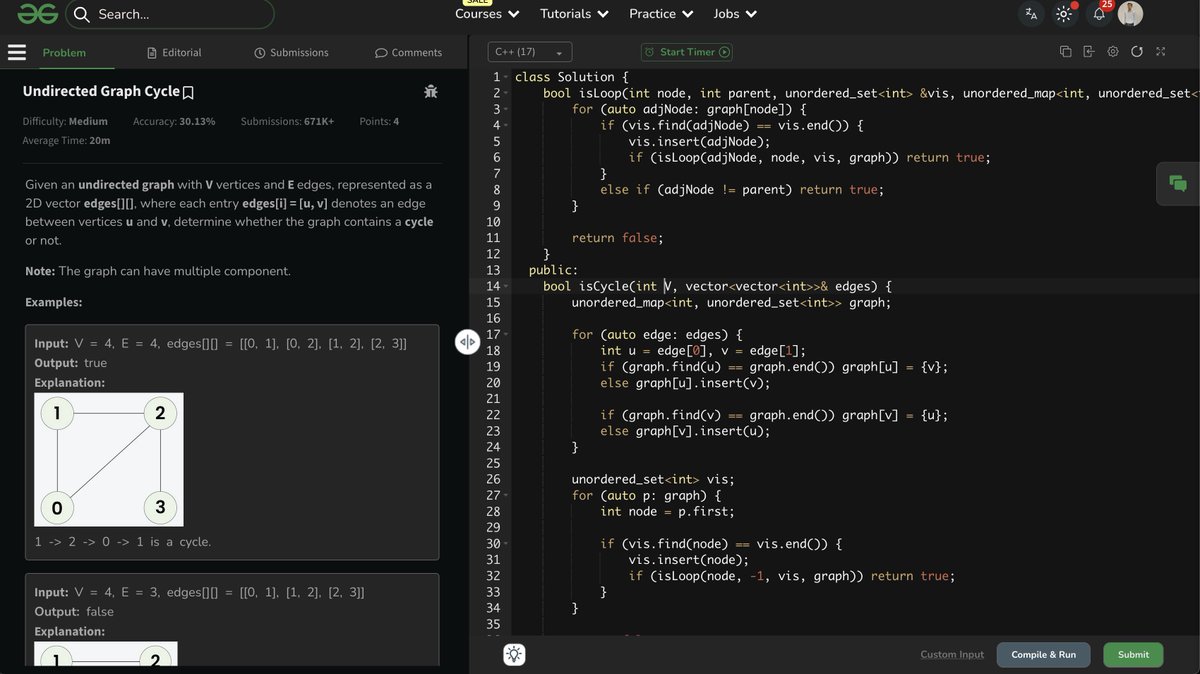Viewport: 1200px width, 674px height.
Task: Enter fullscreen editor mode
Action: tap(1160, 52)
